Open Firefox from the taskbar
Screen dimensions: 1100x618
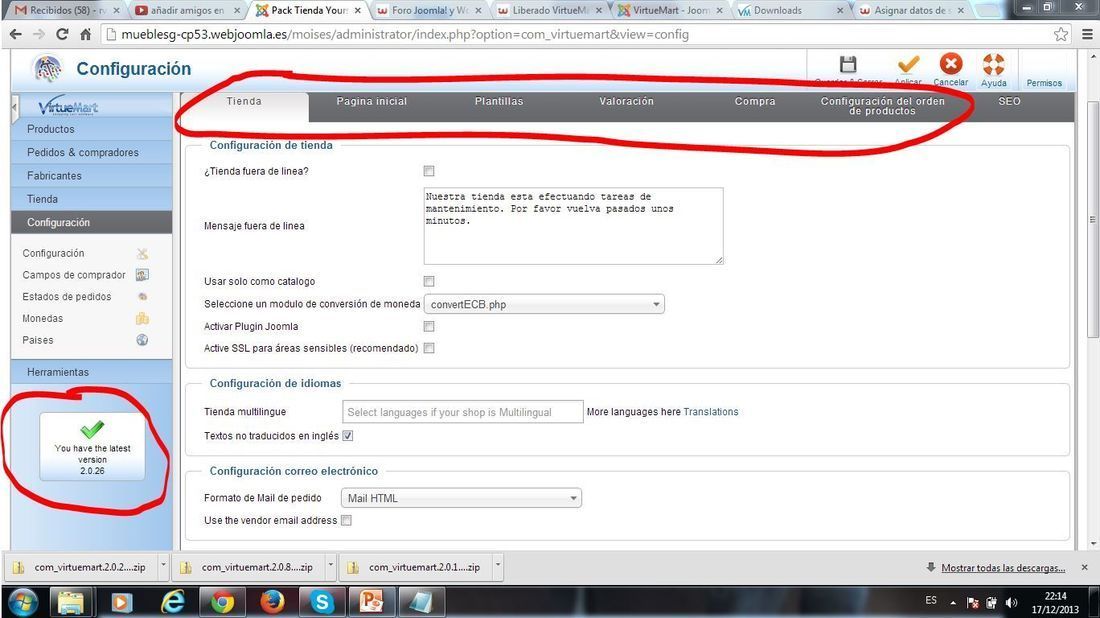pos(272,603)
